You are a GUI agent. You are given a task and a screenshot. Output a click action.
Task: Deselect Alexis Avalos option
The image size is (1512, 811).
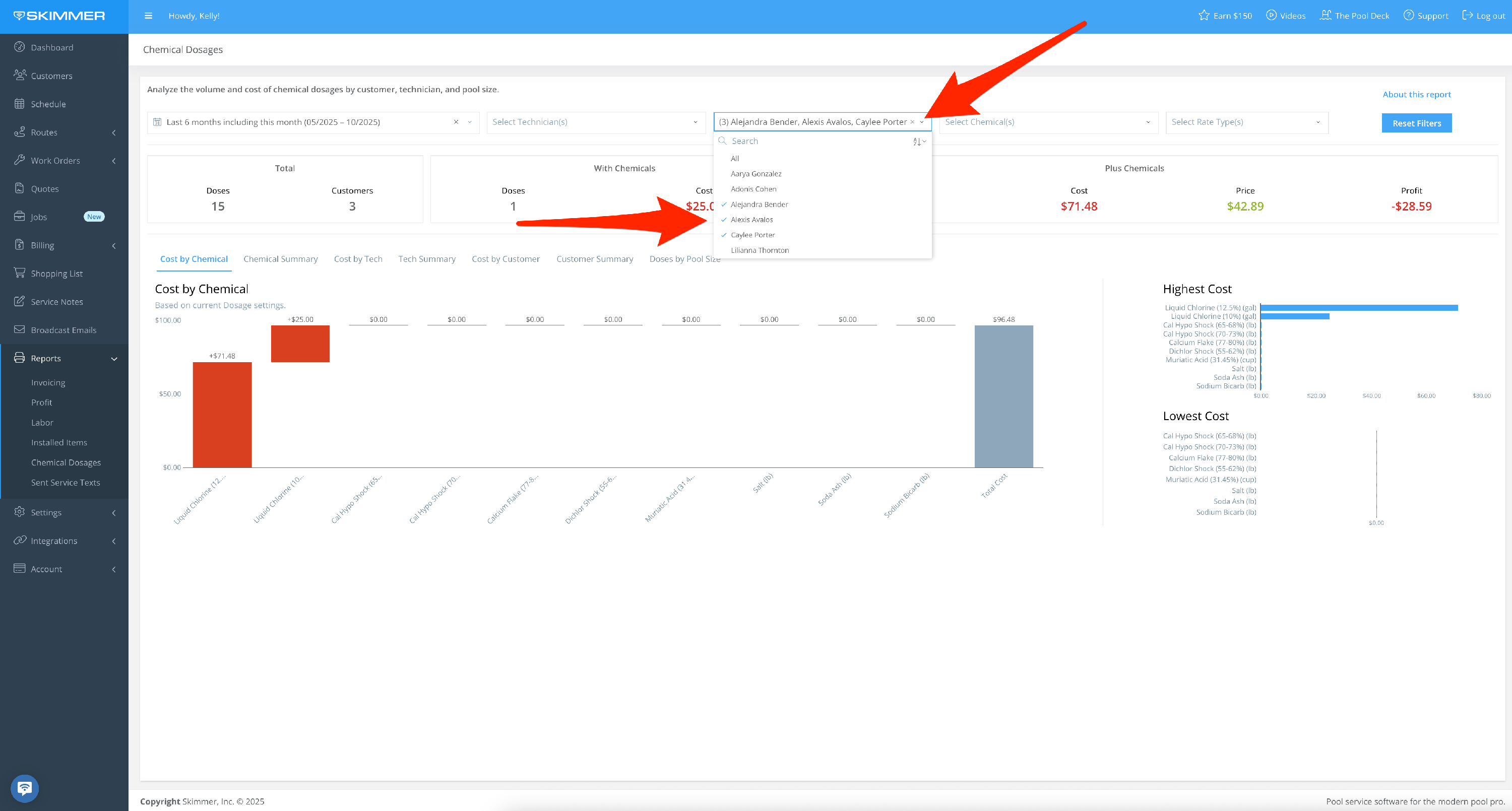click(x=751, y=220)
